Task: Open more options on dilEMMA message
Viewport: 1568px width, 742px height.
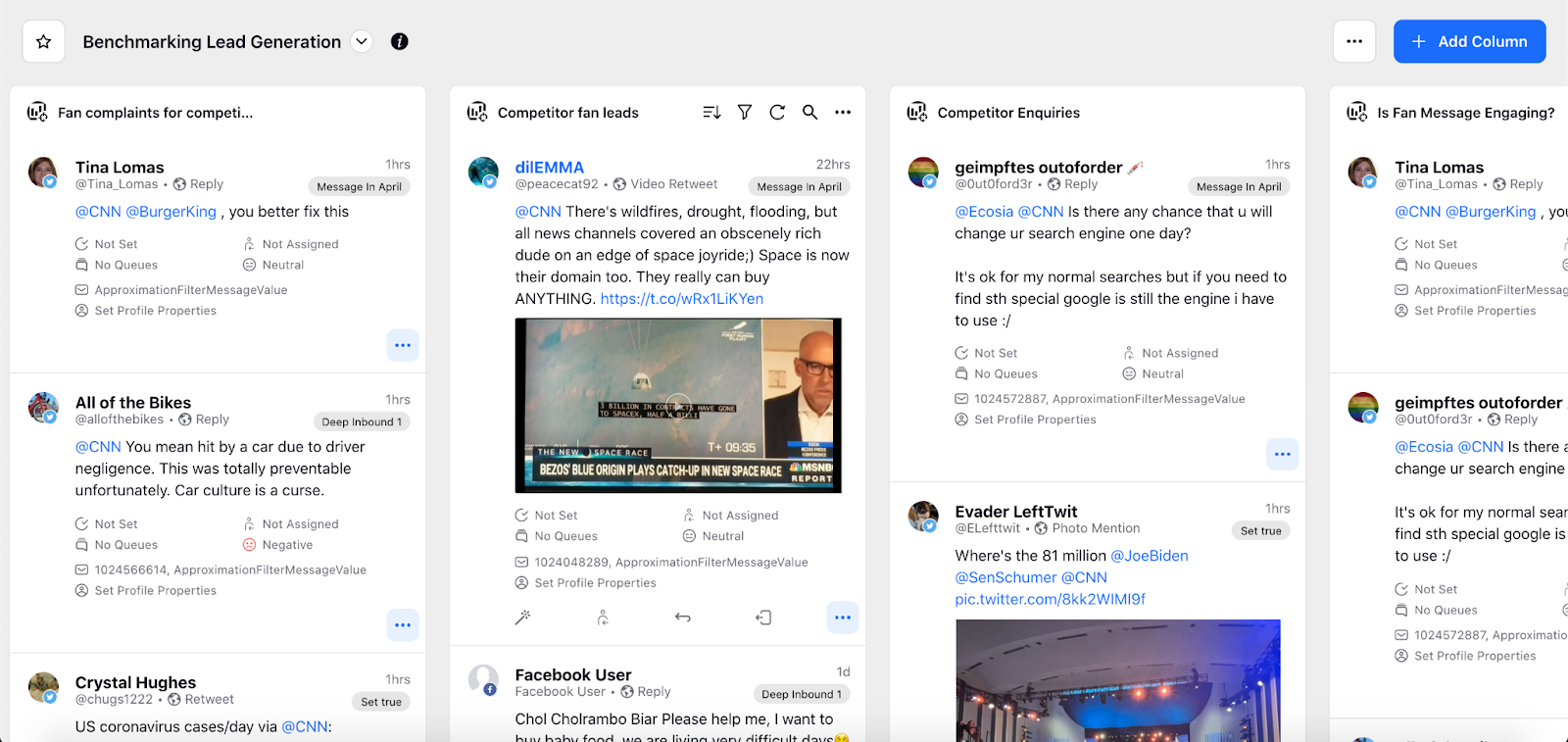Action: pyautogui.click(x=843, y=618)
